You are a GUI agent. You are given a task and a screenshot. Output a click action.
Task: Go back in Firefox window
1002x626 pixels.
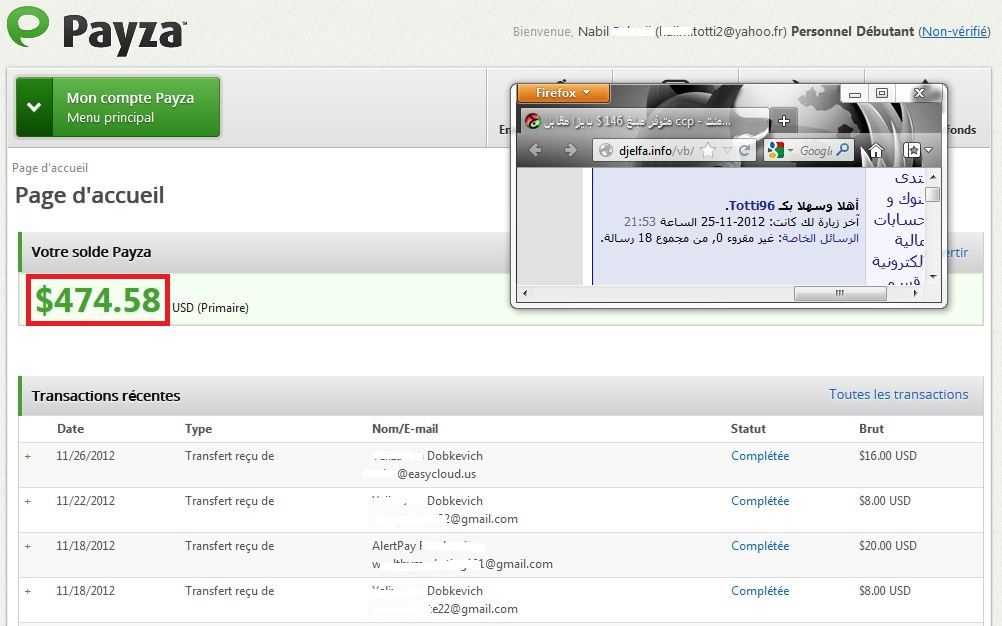[536, 150]
